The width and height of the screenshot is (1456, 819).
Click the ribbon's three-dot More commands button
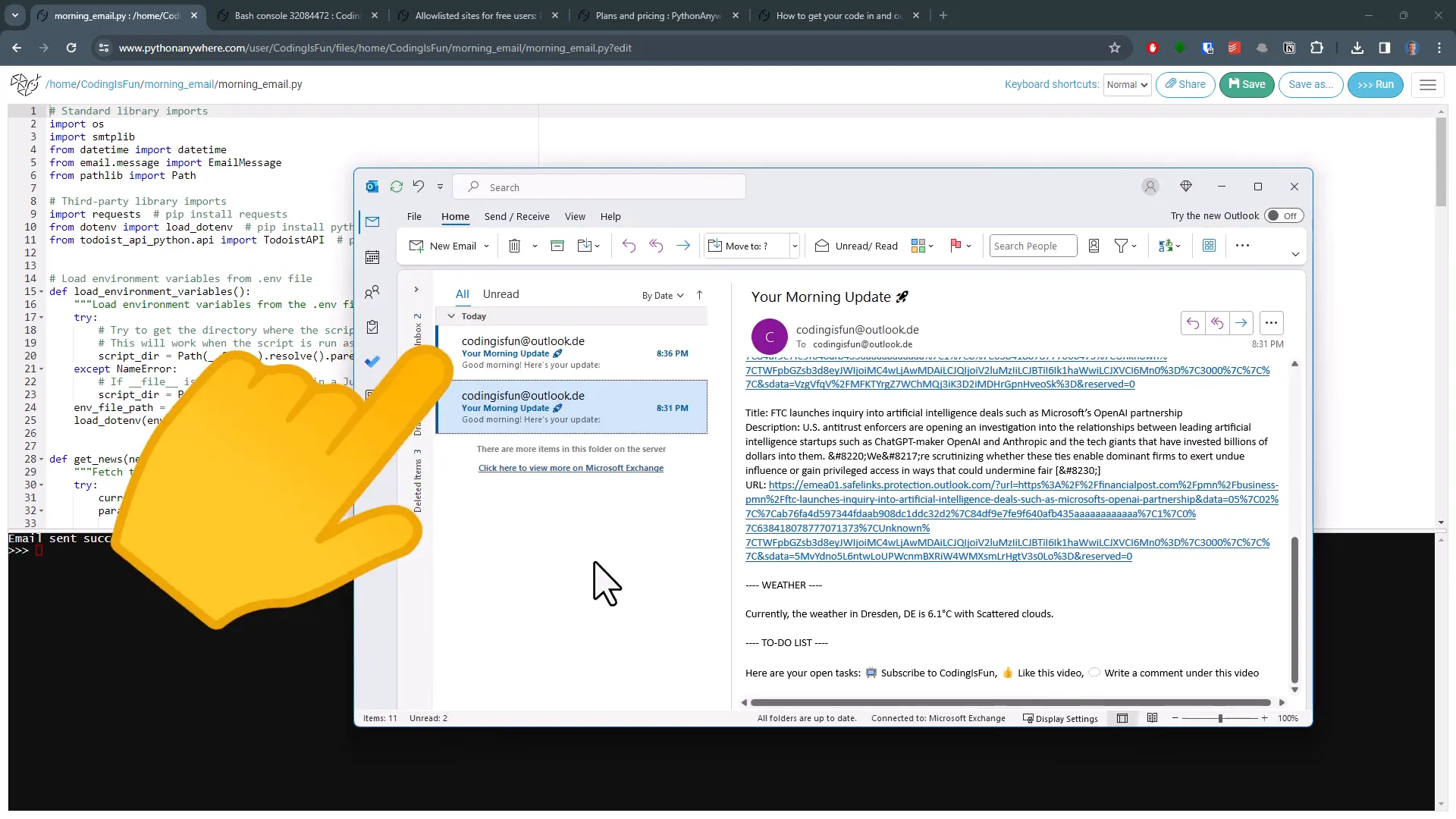click(x=1242, y=246)
